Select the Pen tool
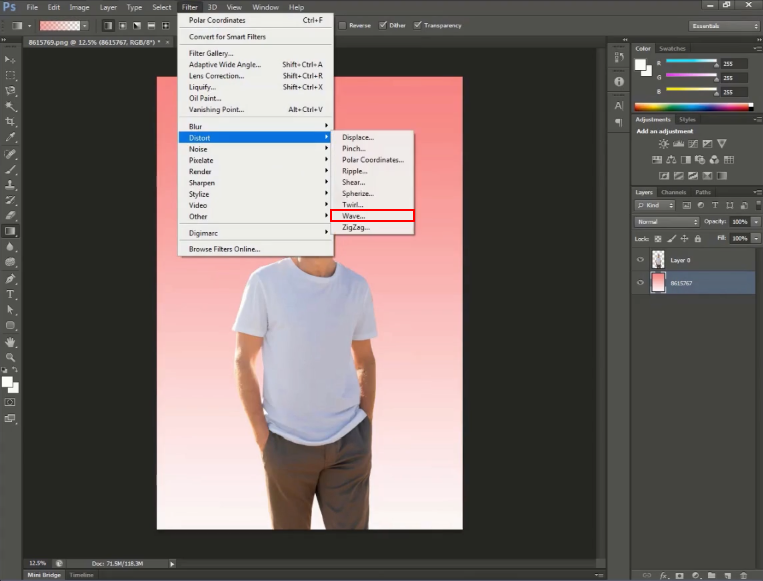 [x=10, y=279]
